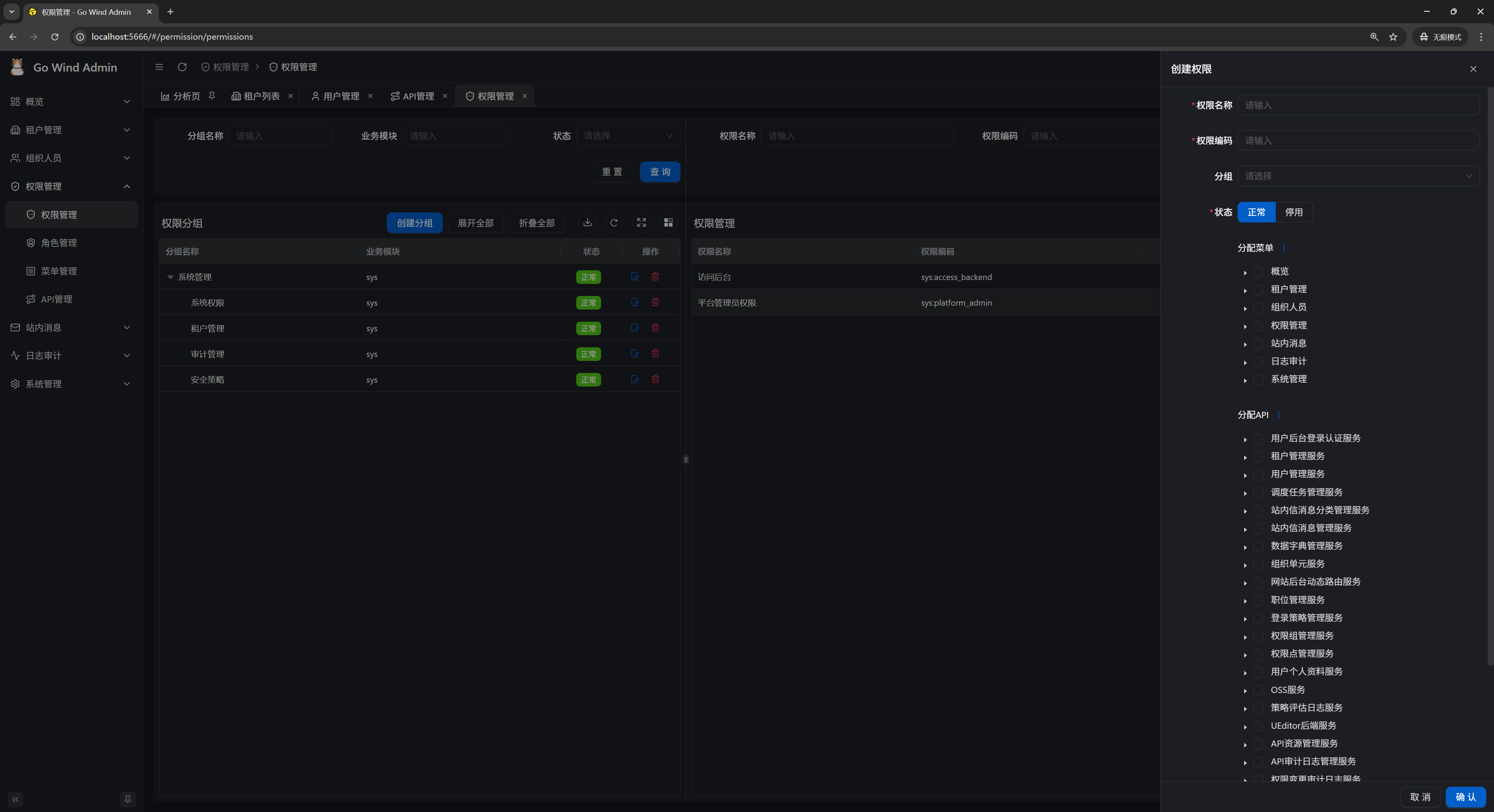The image size is (1494, 812).
Task: Click the reload icon in 权限分组 toolbar
Action: [614, 222]
